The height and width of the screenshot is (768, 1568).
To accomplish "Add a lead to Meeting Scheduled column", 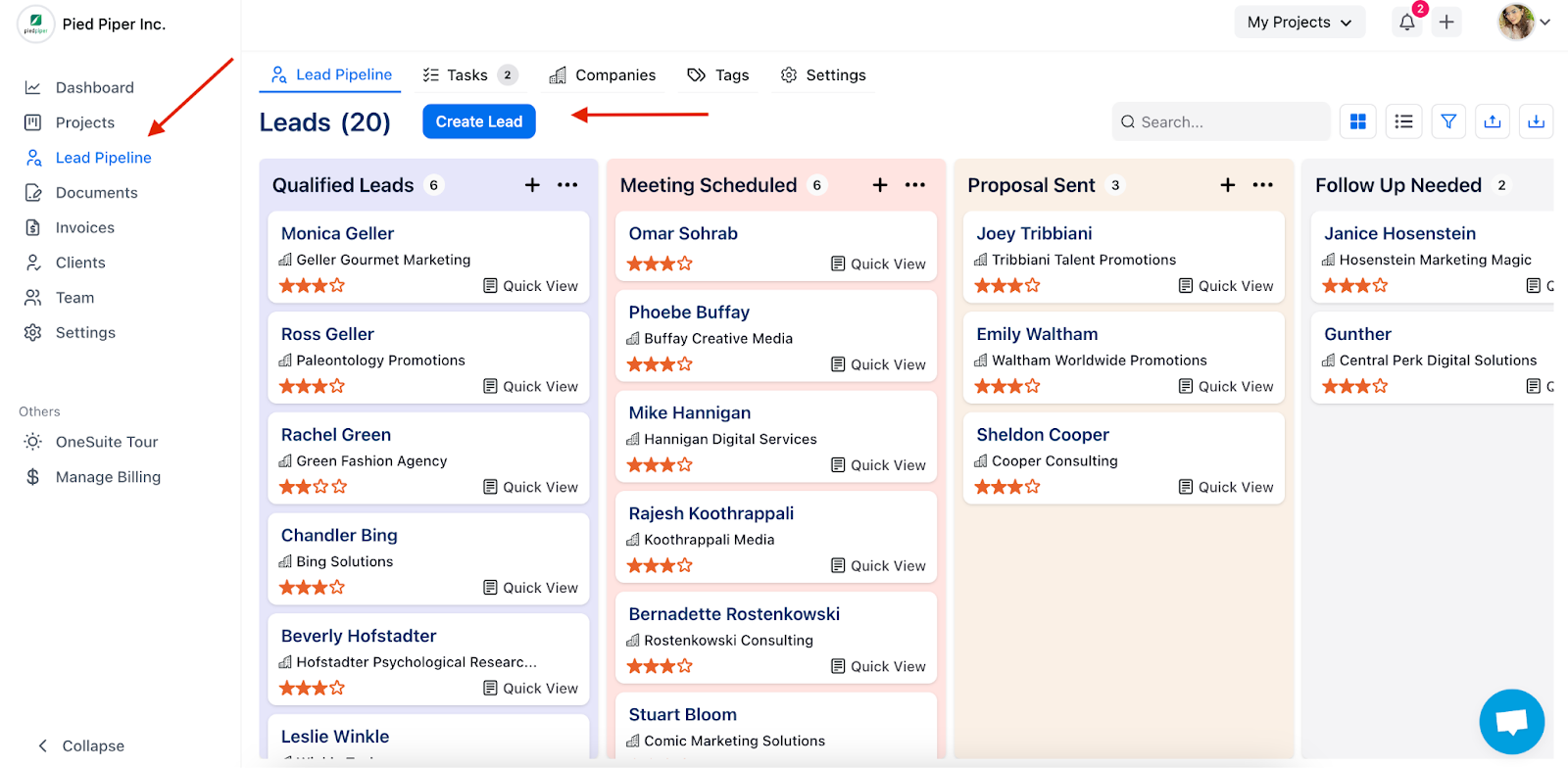I will 880,185.
